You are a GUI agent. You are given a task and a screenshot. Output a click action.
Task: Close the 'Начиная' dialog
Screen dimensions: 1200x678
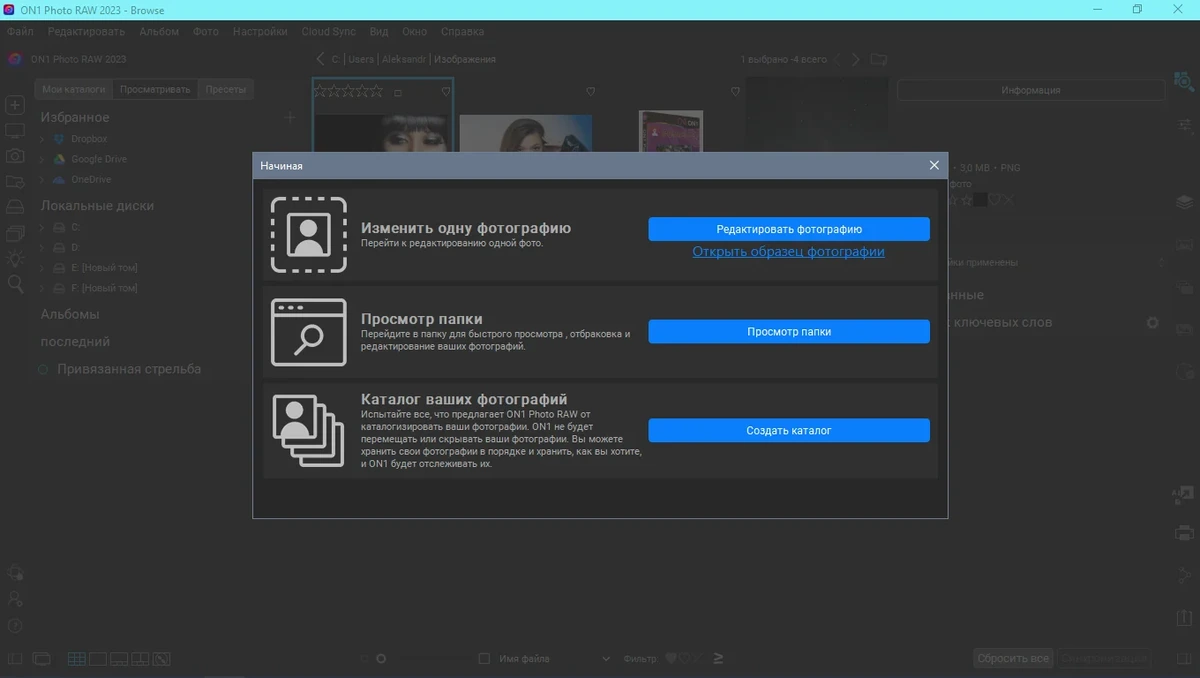pyautogui.click(x=934, y=165)
